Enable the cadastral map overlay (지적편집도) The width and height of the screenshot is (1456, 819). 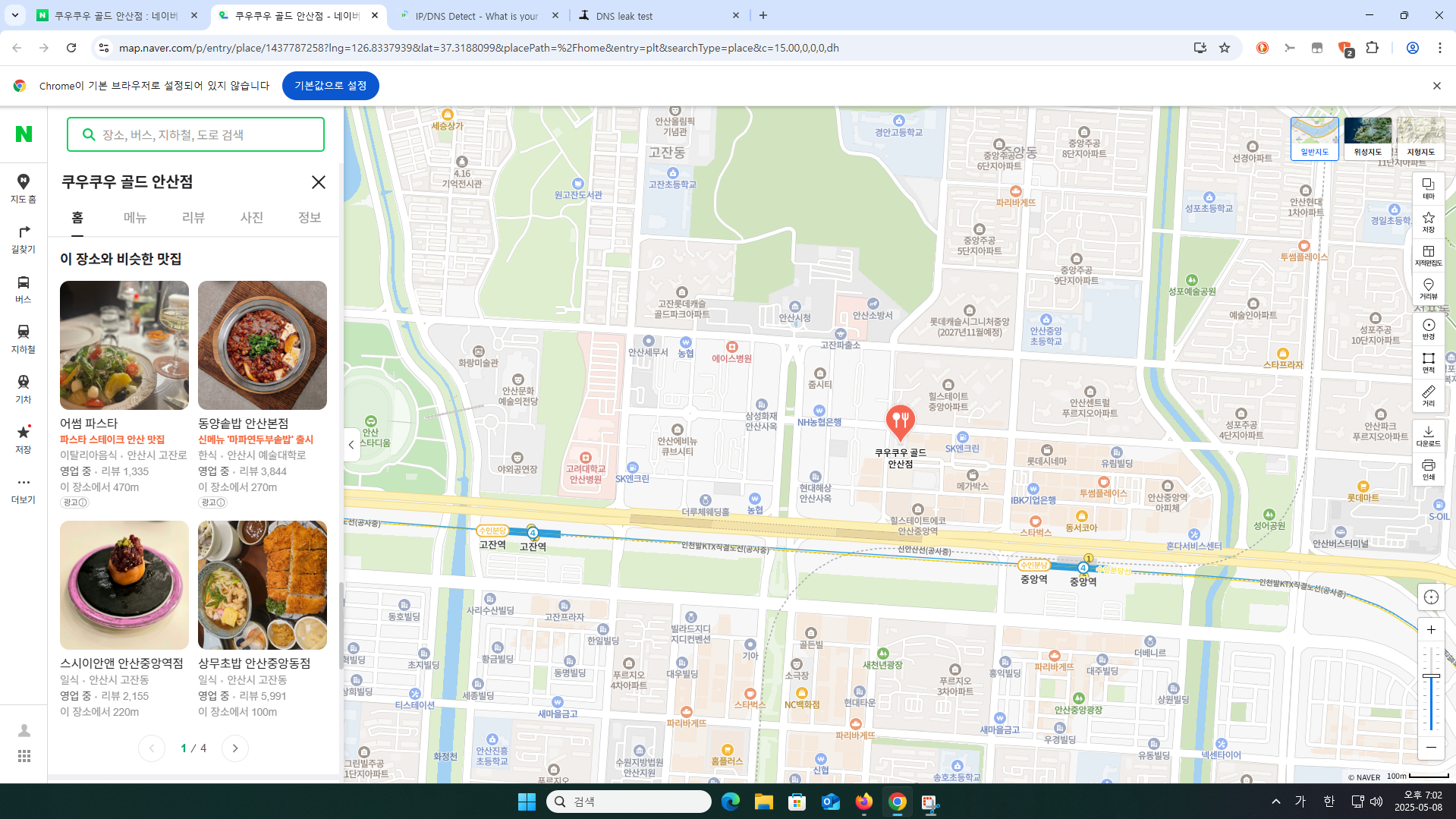[x=1429, y=255]
